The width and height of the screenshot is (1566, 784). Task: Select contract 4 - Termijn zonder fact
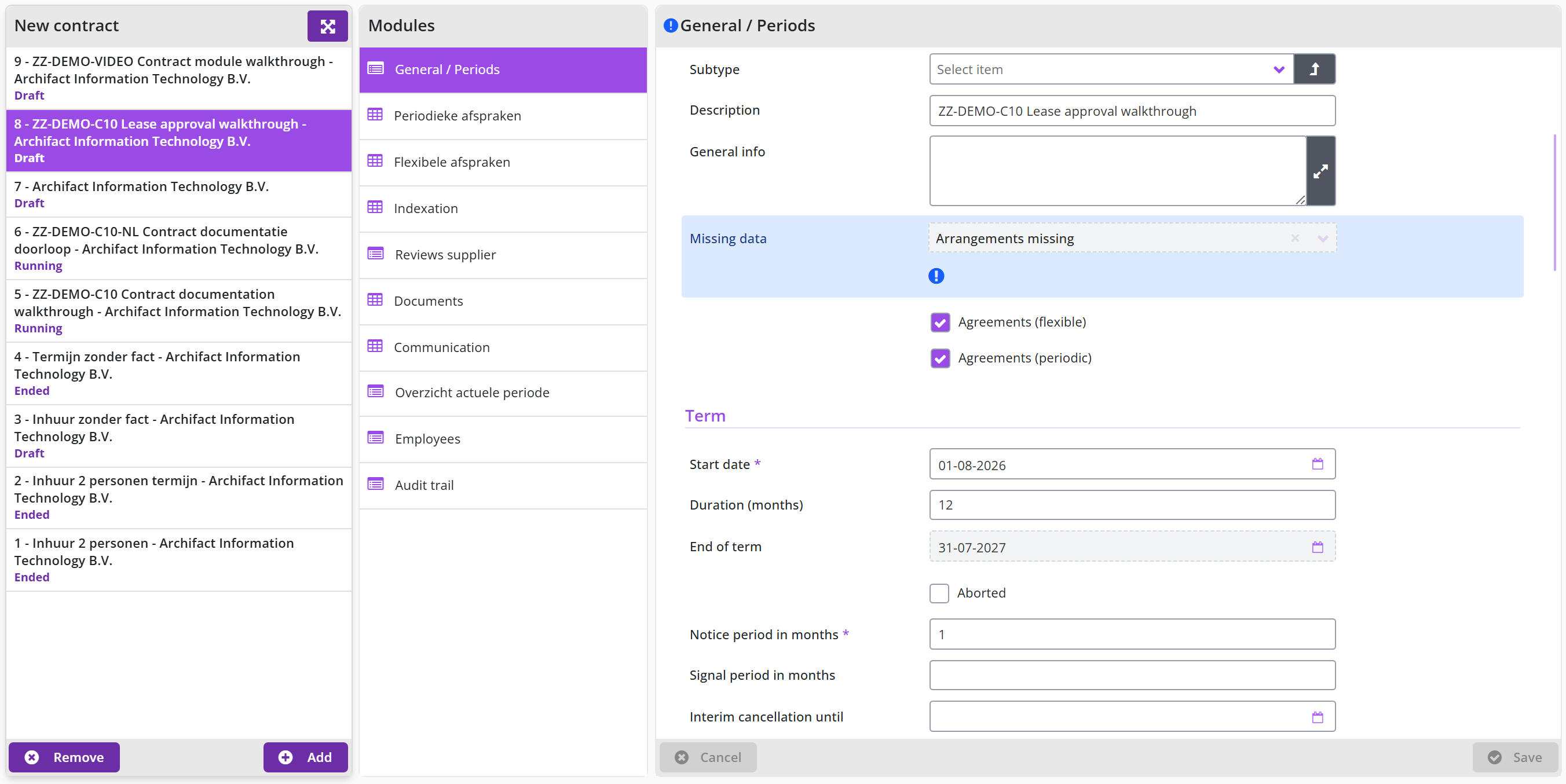point(179,374)
